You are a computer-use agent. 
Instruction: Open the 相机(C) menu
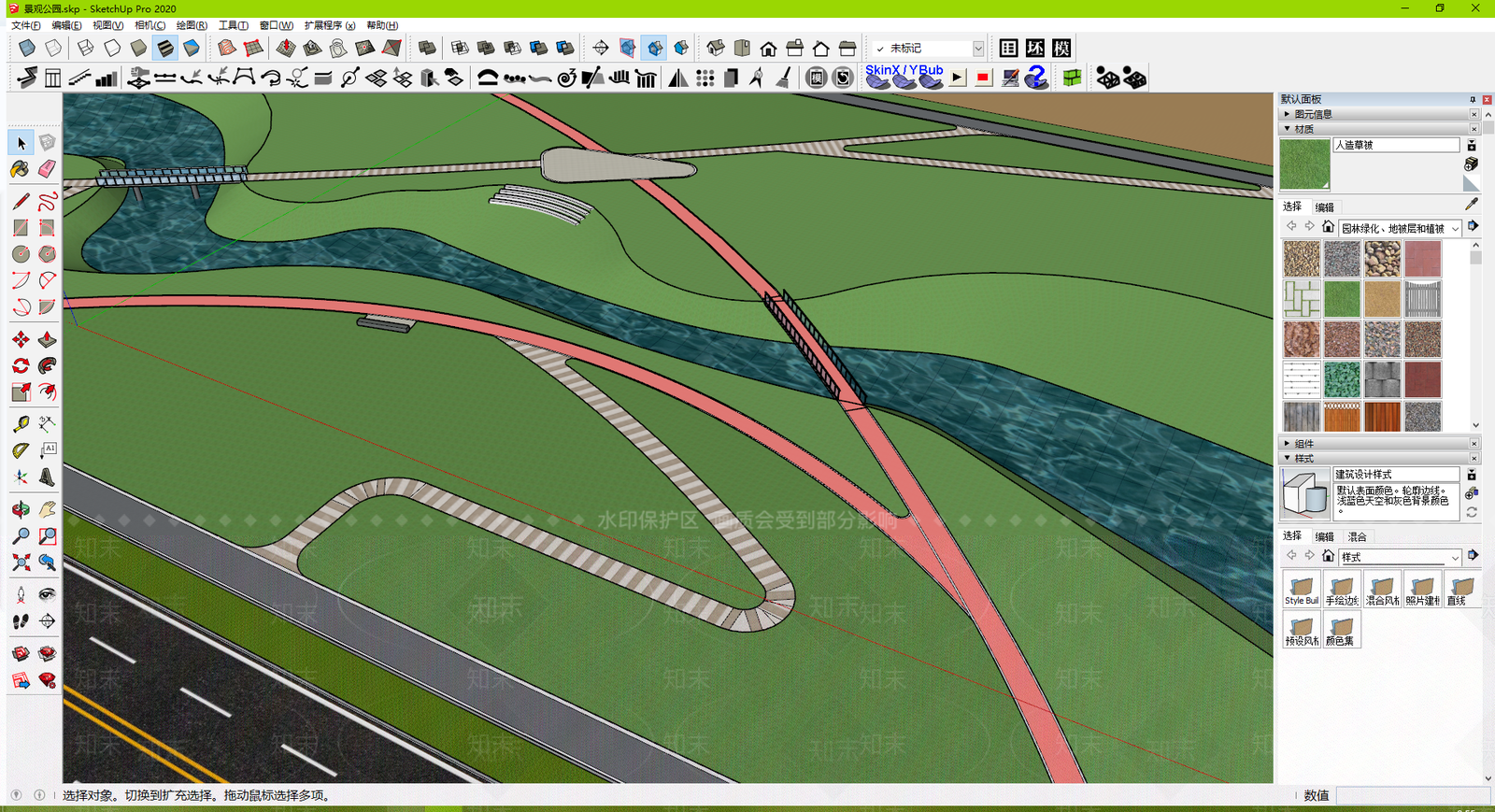tap(149, 25)
